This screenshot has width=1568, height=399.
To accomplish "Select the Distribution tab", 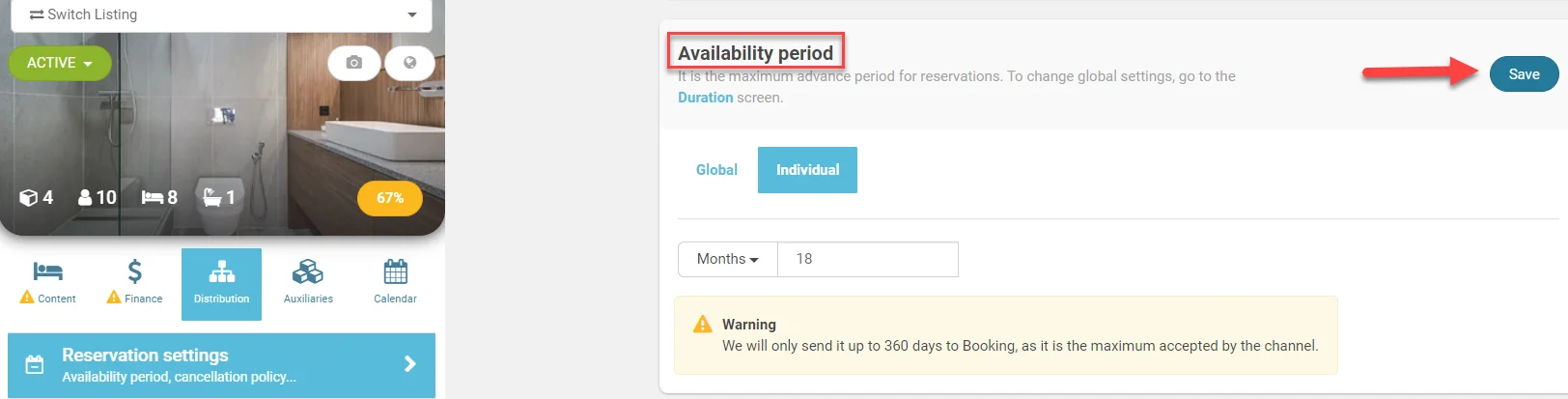I will (221, 284).
